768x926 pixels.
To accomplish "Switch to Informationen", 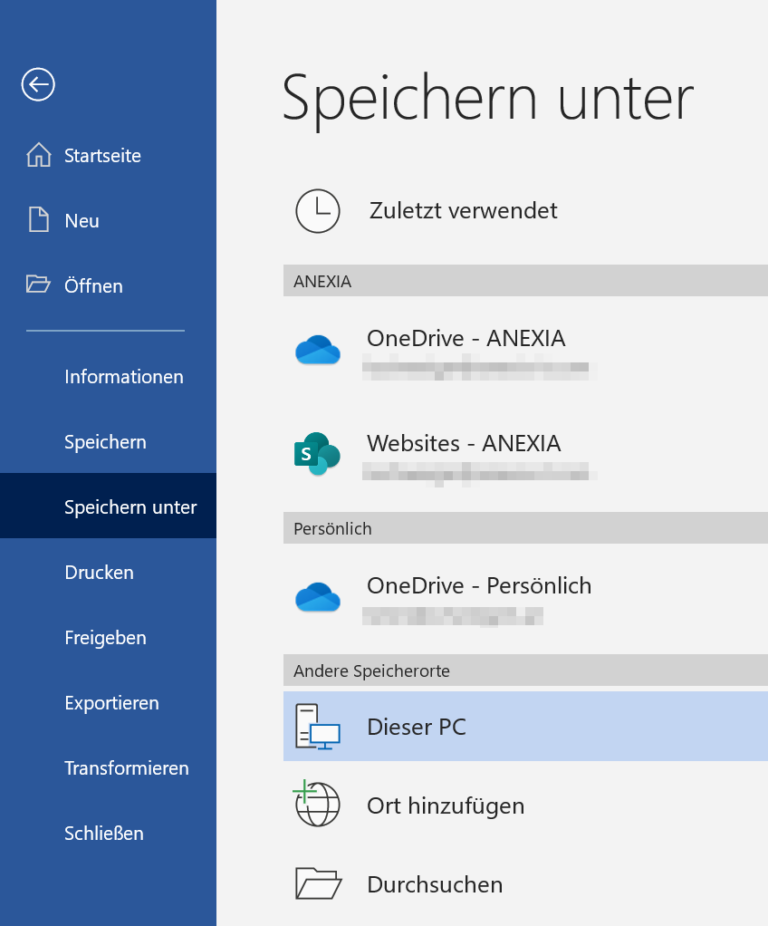I will click(123, 376).
